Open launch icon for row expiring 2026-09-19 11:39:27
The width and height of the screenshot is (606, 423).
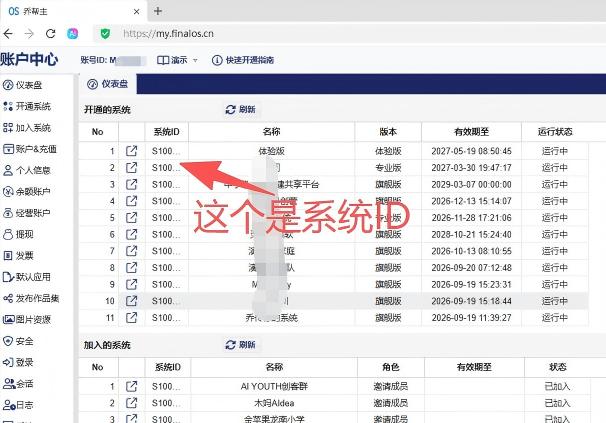click(131, 317)
